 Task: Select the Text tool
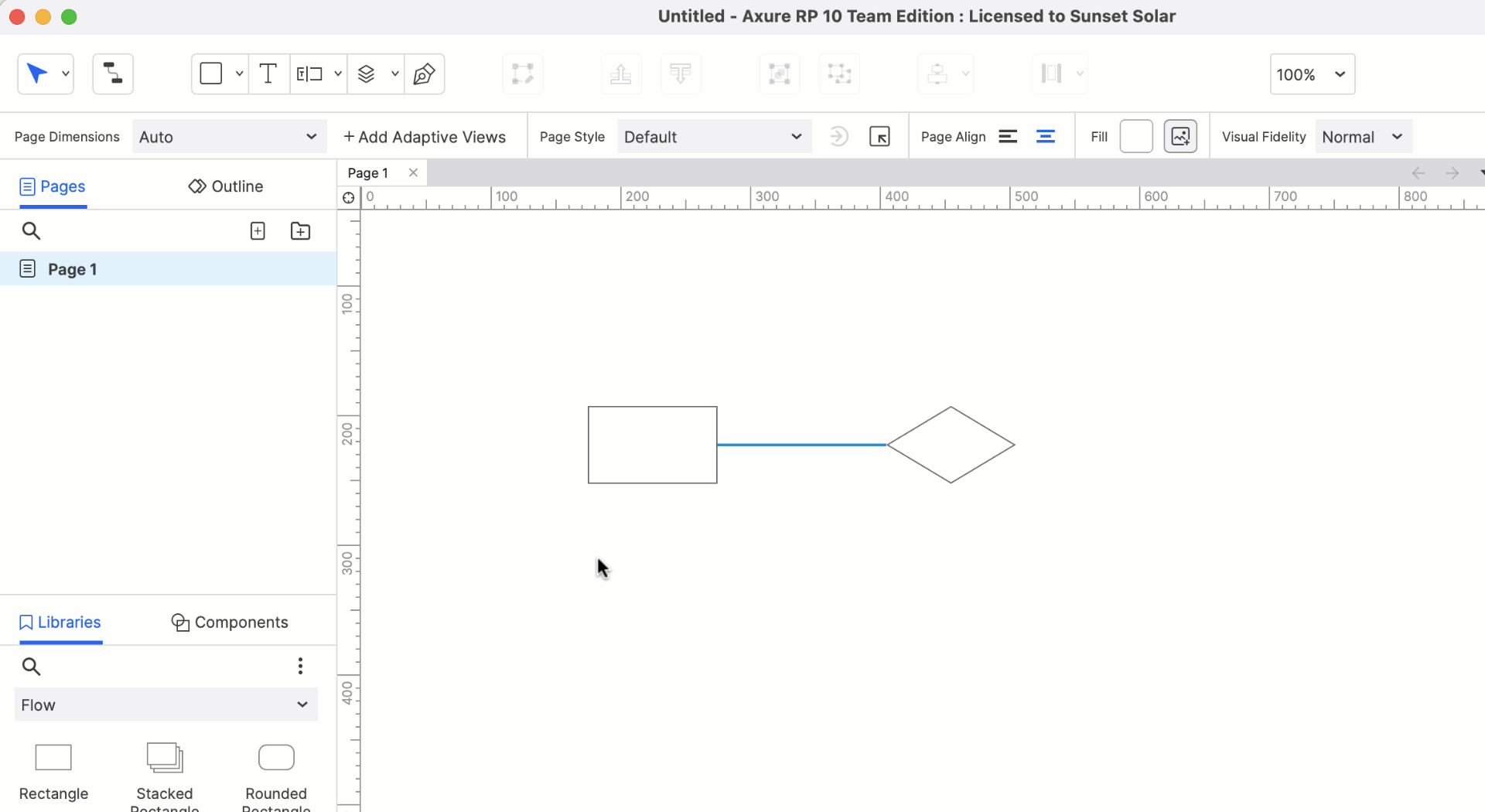click(268, 74)
